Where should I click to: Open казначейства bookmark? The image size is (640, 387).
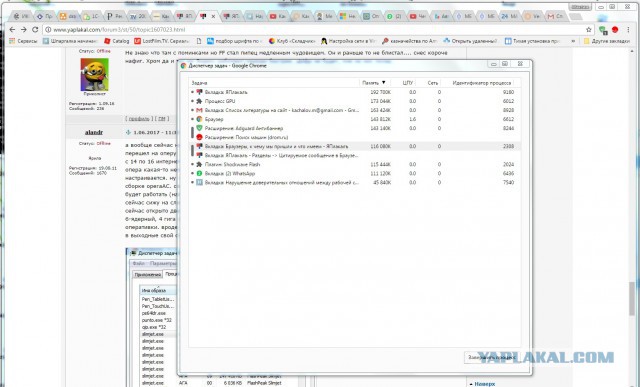(409, 41)
